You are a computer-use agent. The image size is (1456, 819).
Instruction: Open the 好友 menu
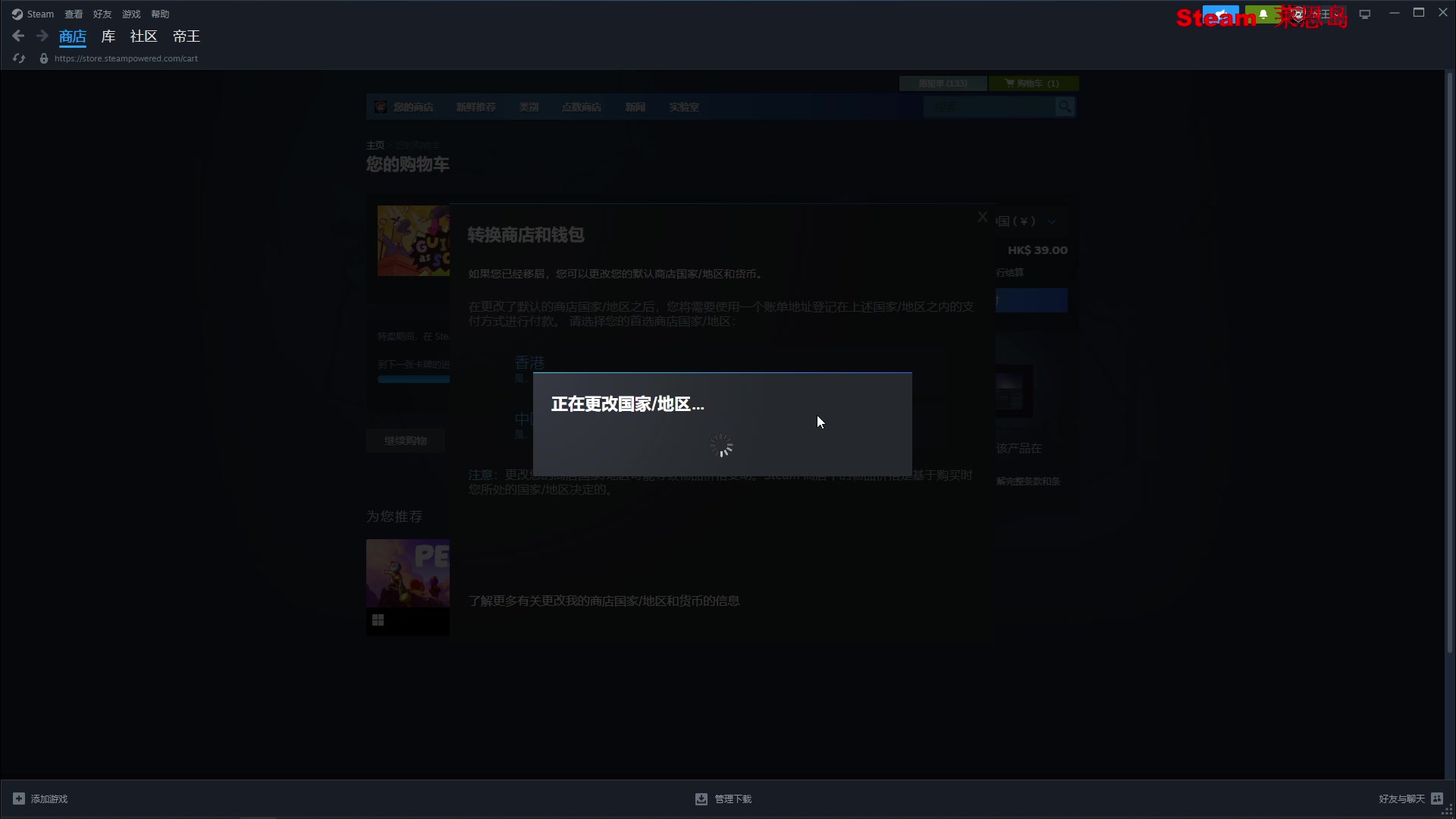pos(102,14)
